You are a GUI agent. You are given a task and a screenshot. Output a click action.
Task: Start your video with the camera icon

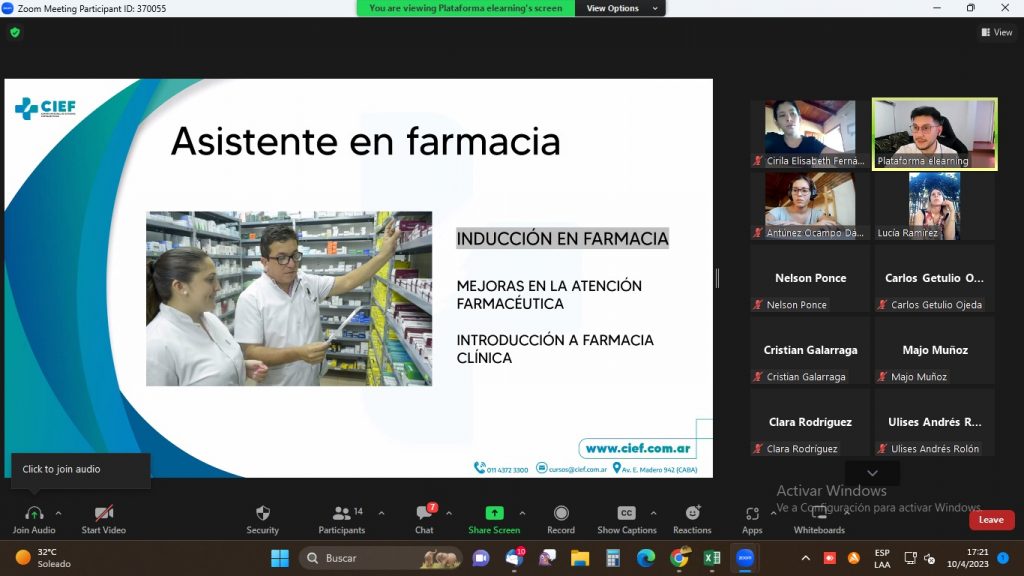click(x=104, y=513)
